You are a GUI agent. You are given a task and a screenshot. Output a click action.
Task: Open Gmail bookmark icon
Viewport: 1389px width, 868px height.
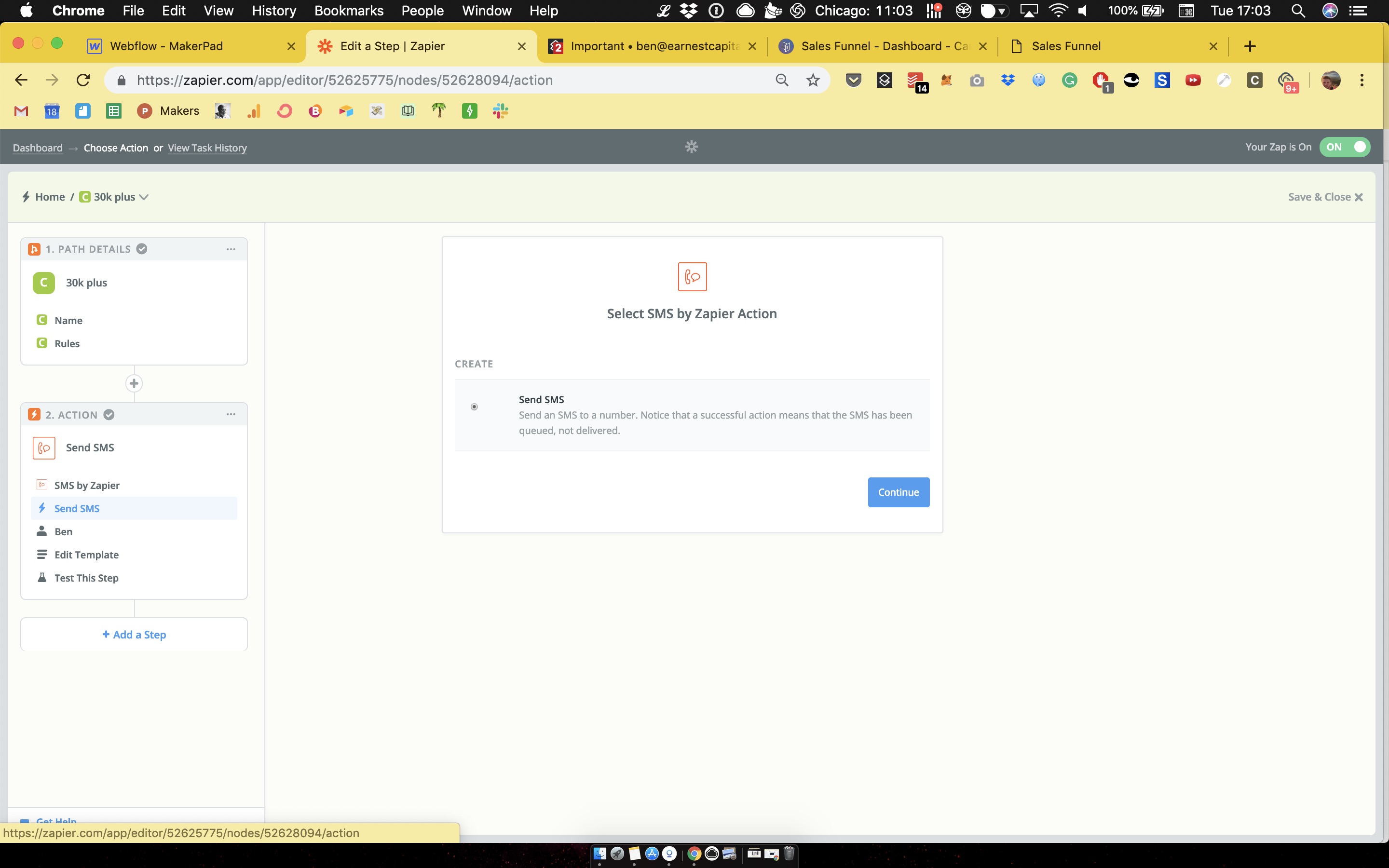pyautogui.click(x=21, y=111)
